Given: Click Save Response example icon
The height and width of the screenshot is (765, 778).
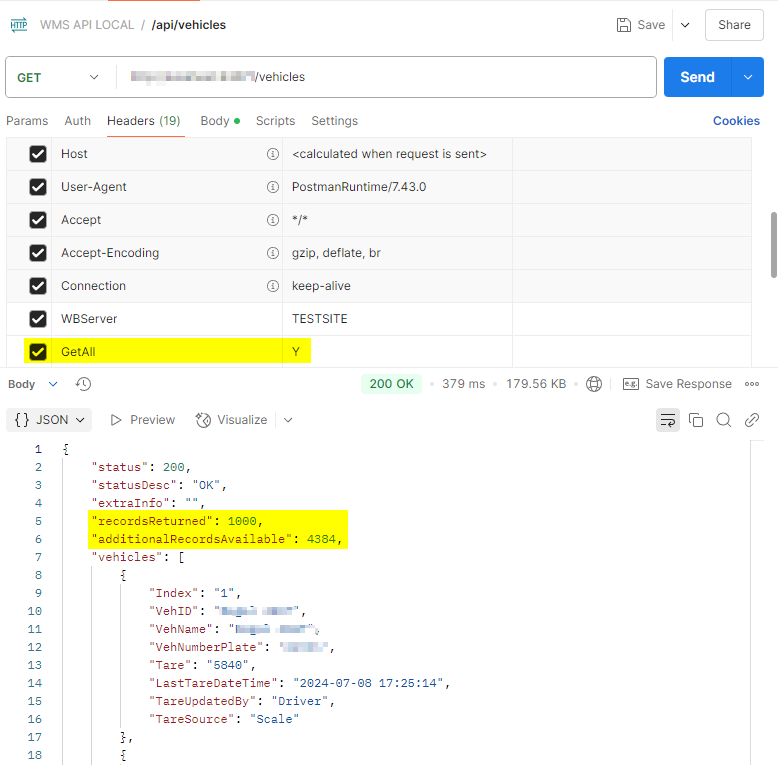Looking at the screenshot, I should (631, 384).
